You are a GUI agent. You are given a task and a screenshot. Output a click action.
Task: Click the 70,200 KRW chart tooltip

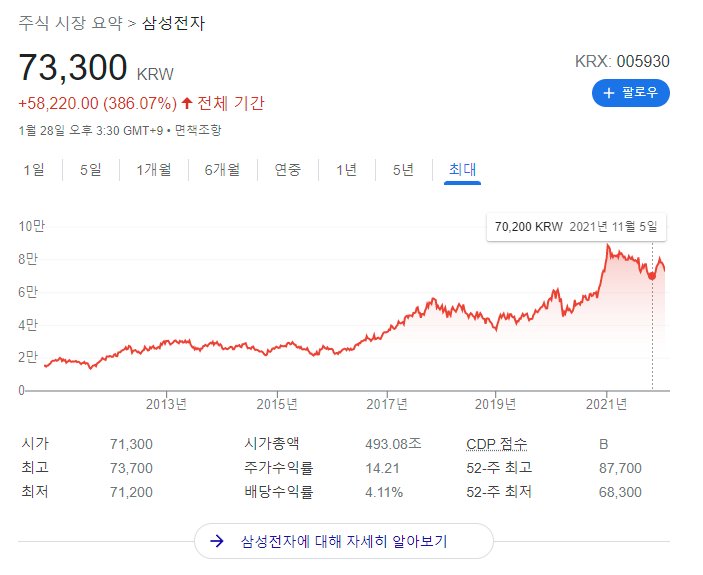(576, 227)
